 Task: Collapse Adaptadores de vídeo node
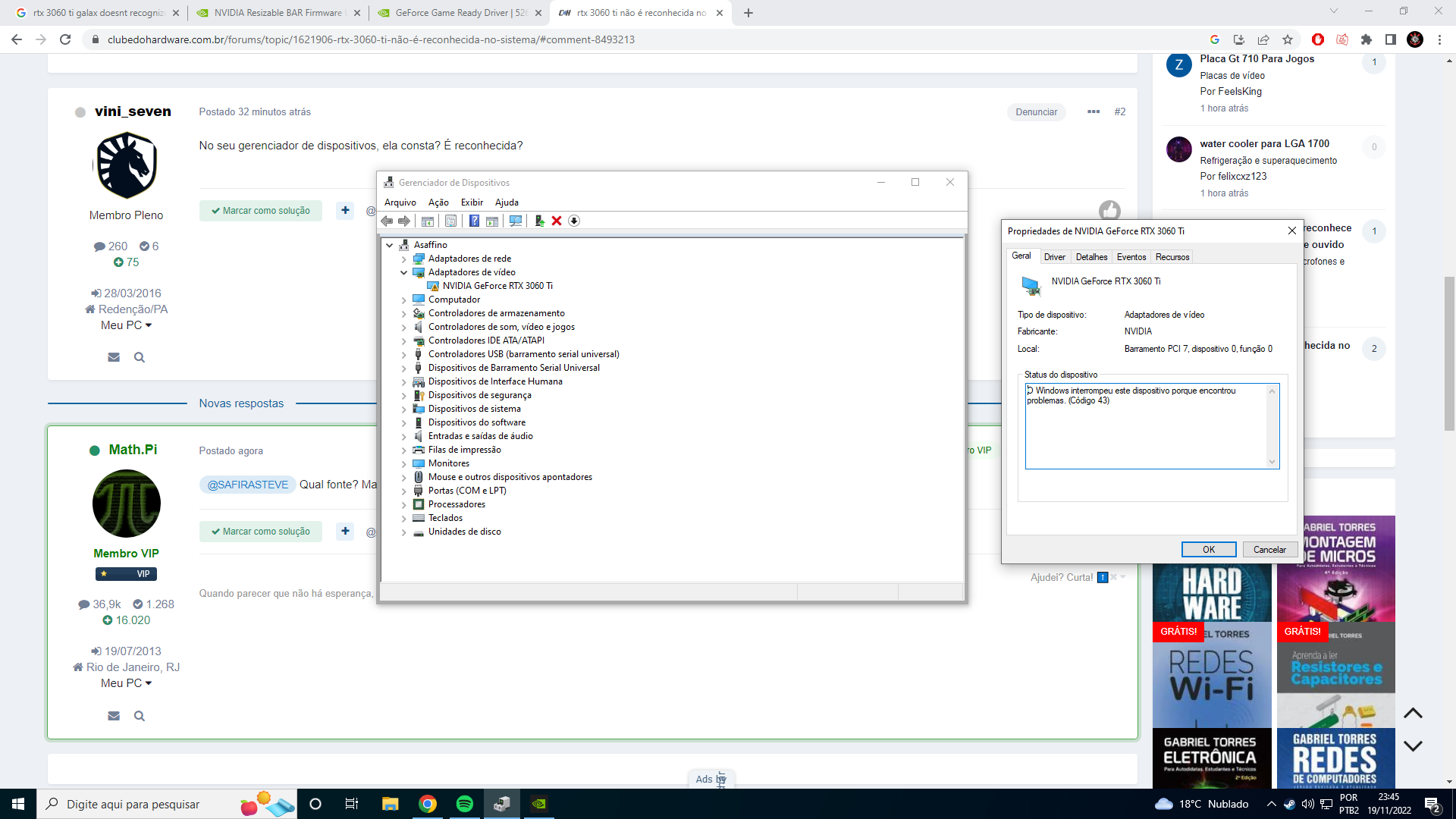(x=404, y=272)
